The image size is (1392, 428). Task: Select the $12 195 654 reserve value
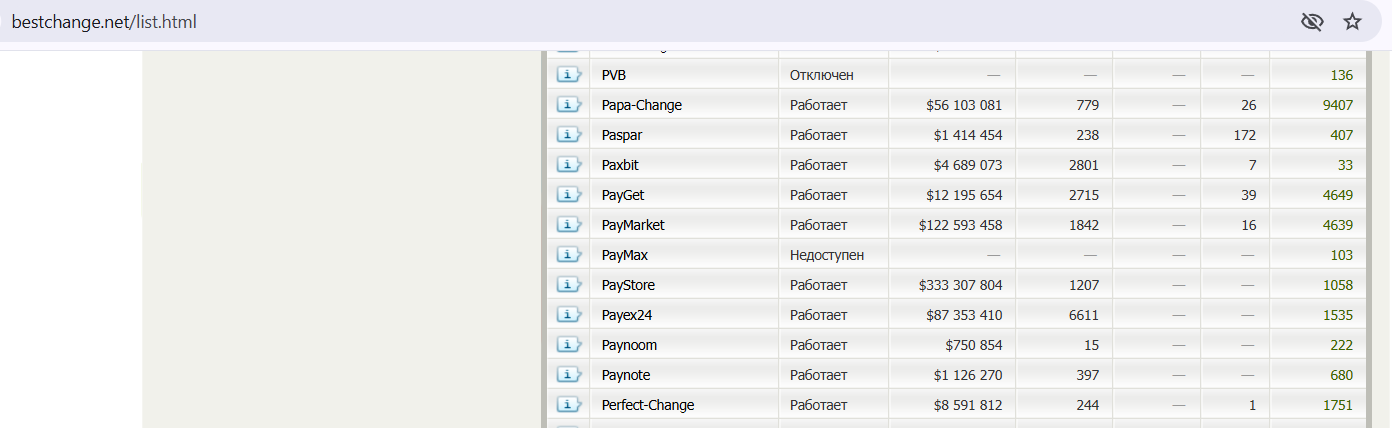pyautogui.click(x=964, y=195)
